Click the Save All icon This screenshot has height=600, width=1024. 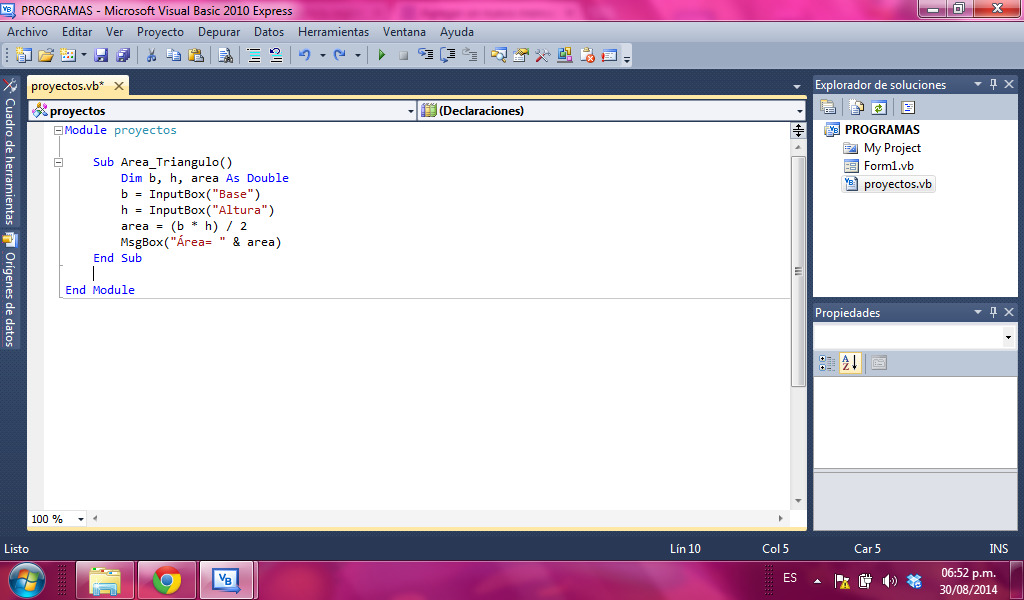coord(123,55)
